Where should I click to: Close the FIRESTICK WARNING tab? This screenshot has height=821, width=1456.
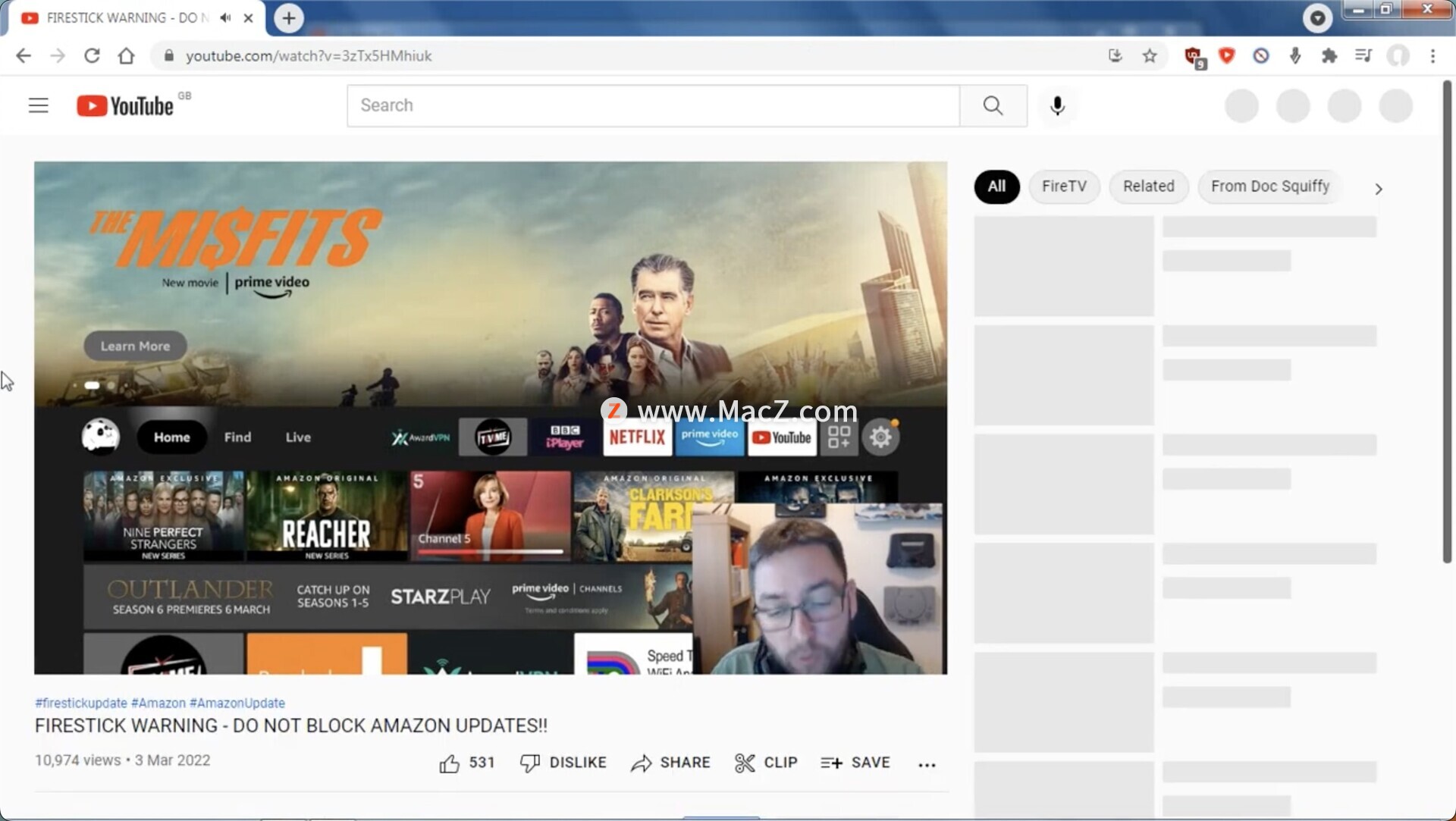(x=248, y=18)
